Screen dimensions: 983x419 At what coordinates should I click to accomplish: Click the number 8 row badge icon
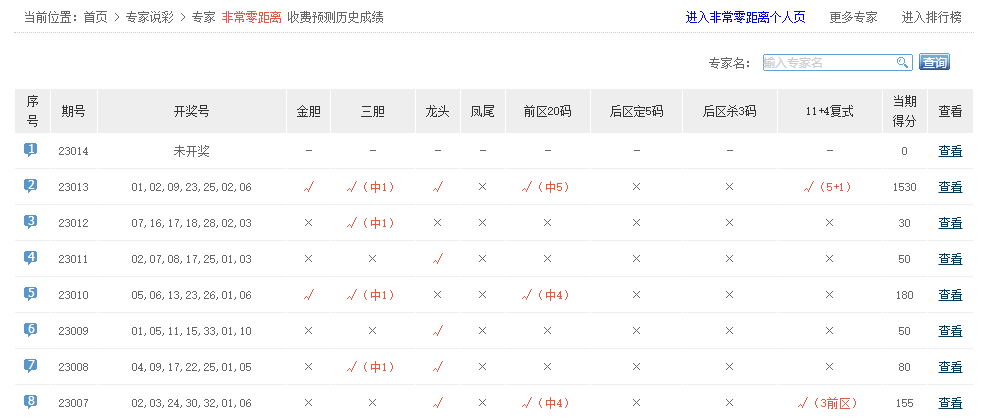[31, 402]
